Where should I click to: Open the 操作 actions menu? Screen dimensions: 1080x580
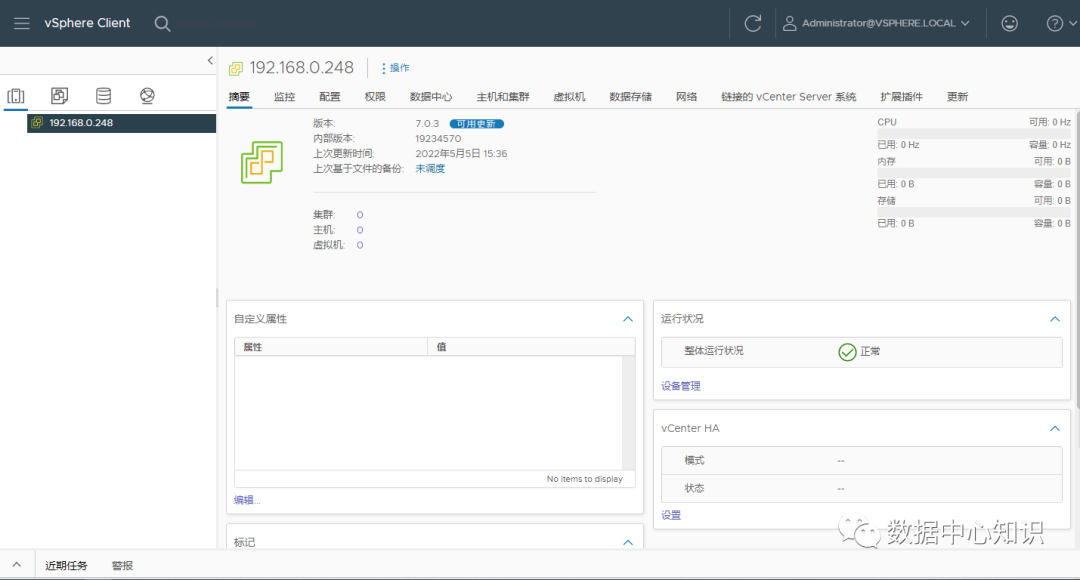pos(396,68)
